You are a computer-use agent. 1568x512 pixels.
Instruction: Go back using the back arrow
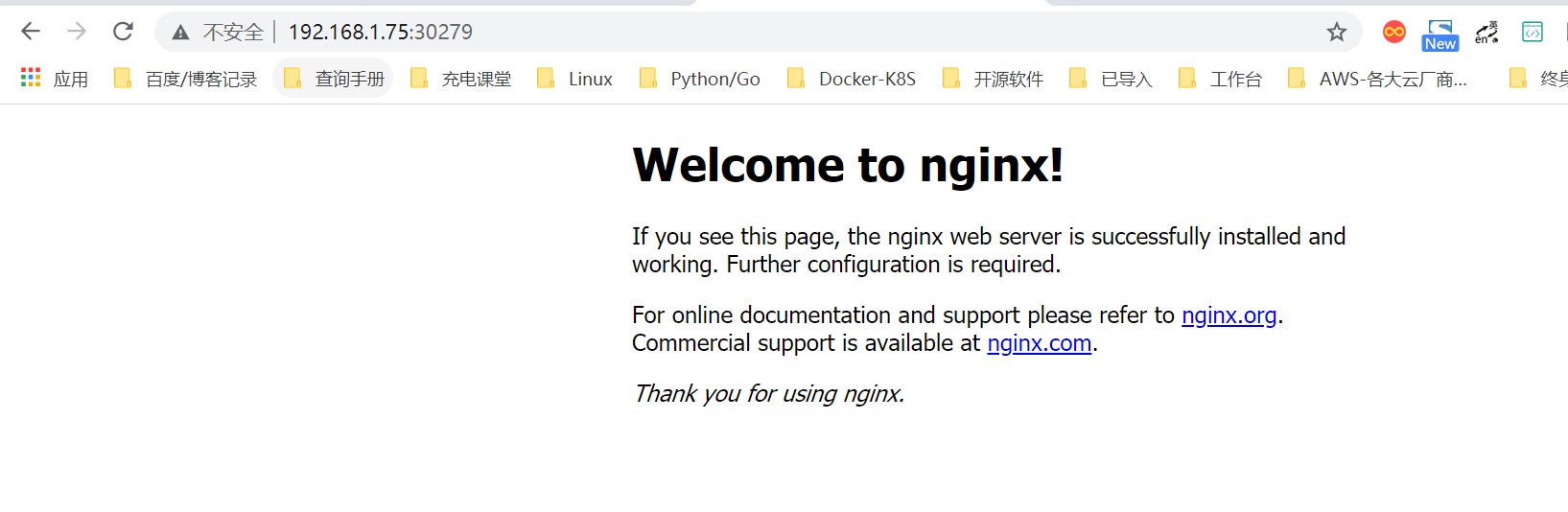pyautogui.click(x=31, y=32)
